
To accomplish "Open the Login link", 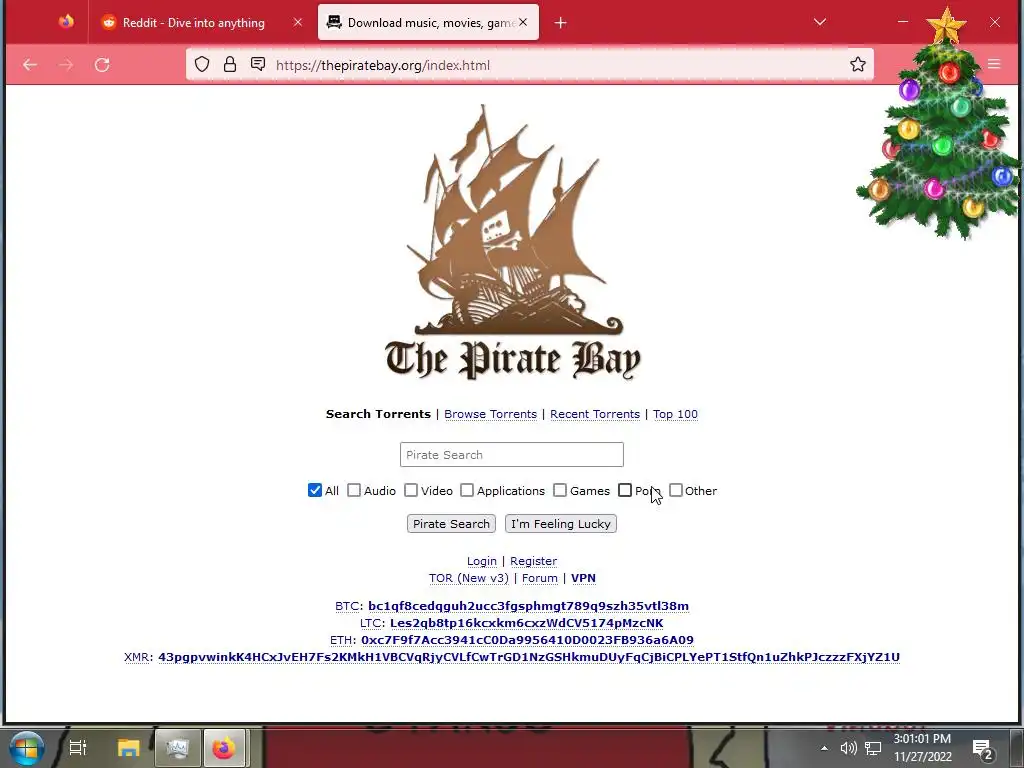I will coord(482,561).
